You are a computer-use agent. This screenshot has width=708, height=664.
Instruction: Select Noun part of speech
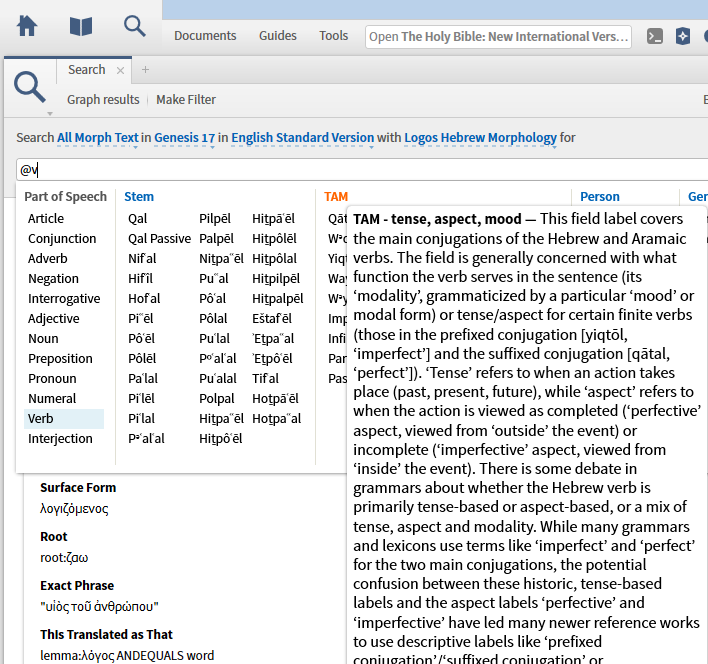click(43, 339)
